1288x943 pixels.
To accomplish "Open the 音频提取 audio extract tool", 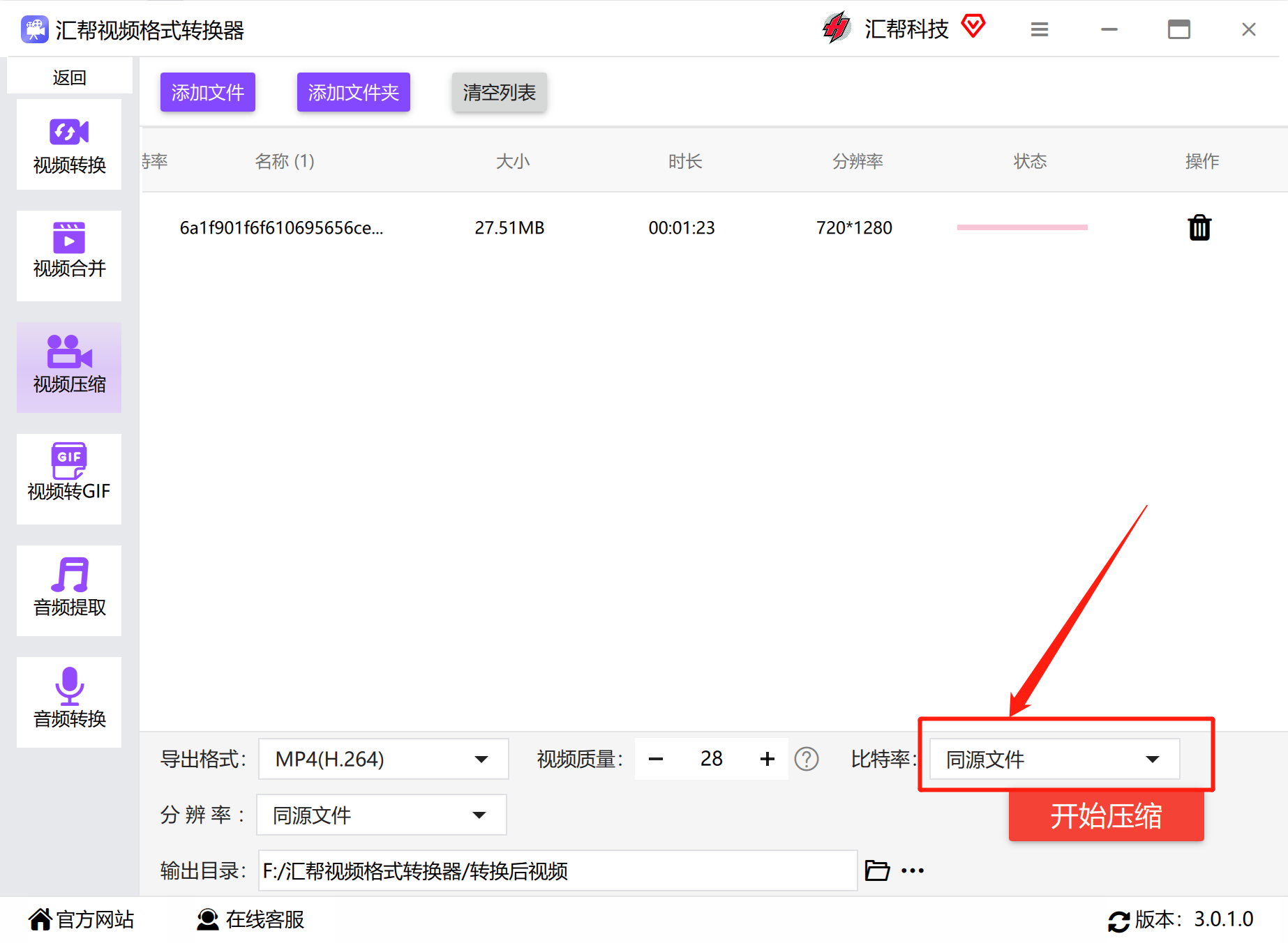I will coord(69,591).
